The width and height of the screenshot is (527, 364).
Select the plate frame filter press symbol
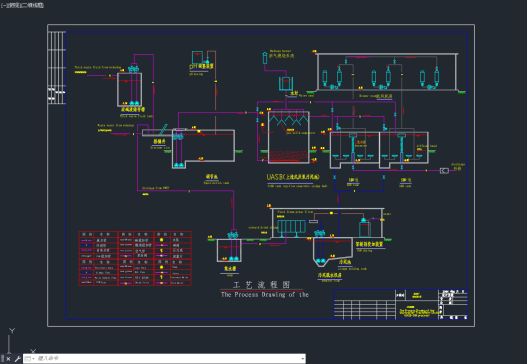291,227
